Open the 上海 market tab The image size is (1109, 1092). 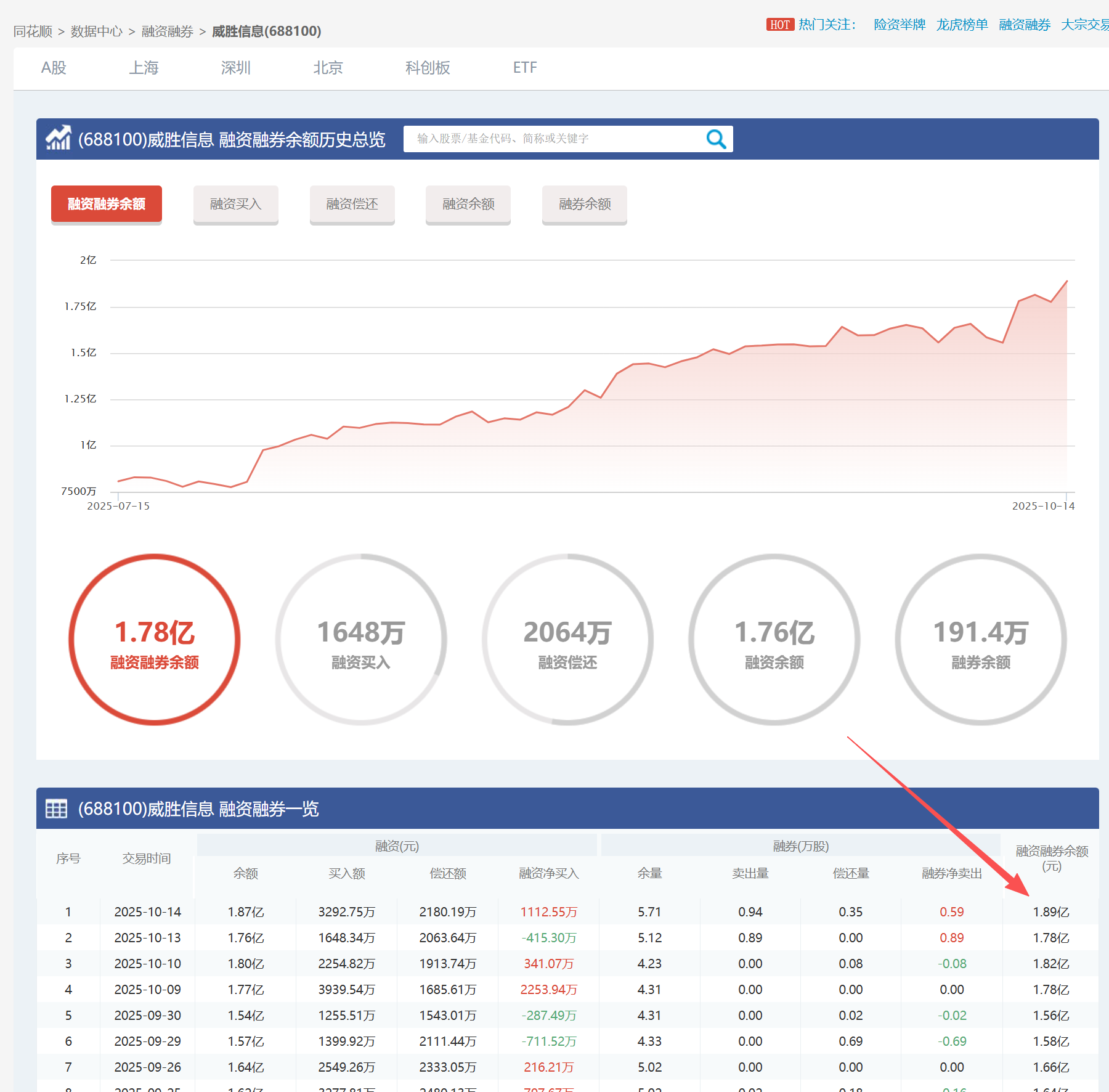[x=144, y=68]
